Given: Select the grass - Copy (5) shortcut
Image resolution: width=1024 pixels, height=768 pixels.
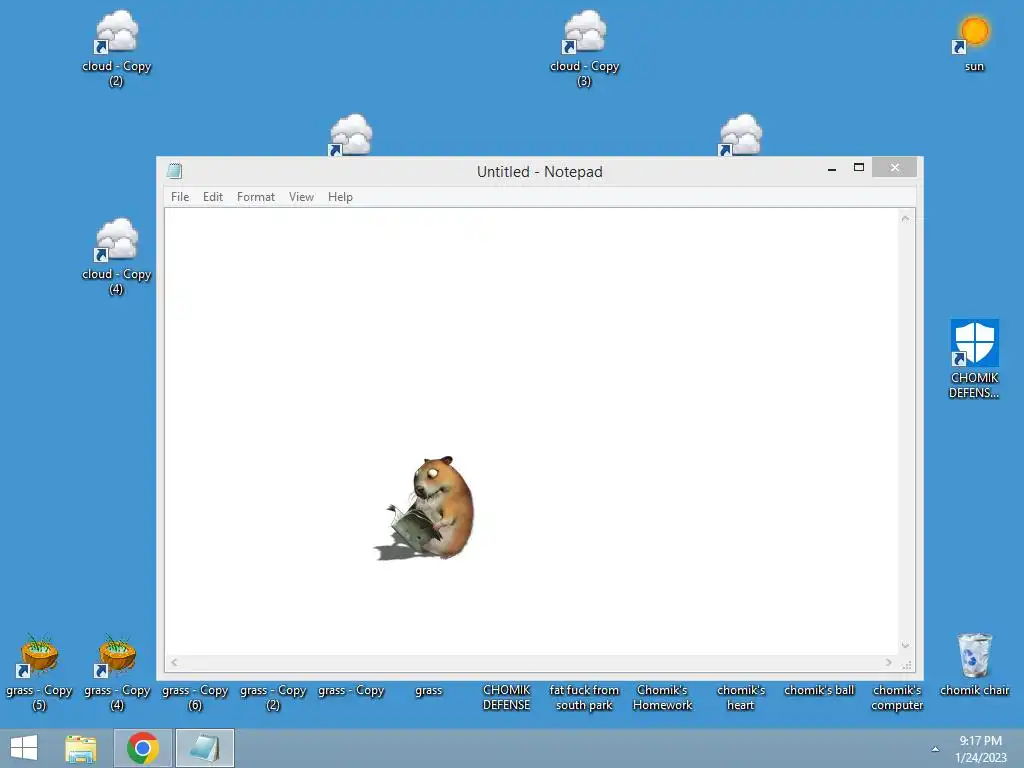Looking at the screenshot, I should [x=39, y=672].
